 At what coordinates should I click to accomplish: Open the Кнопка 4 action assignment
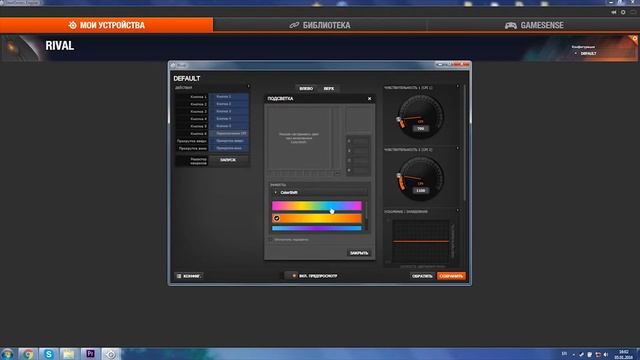229,119
